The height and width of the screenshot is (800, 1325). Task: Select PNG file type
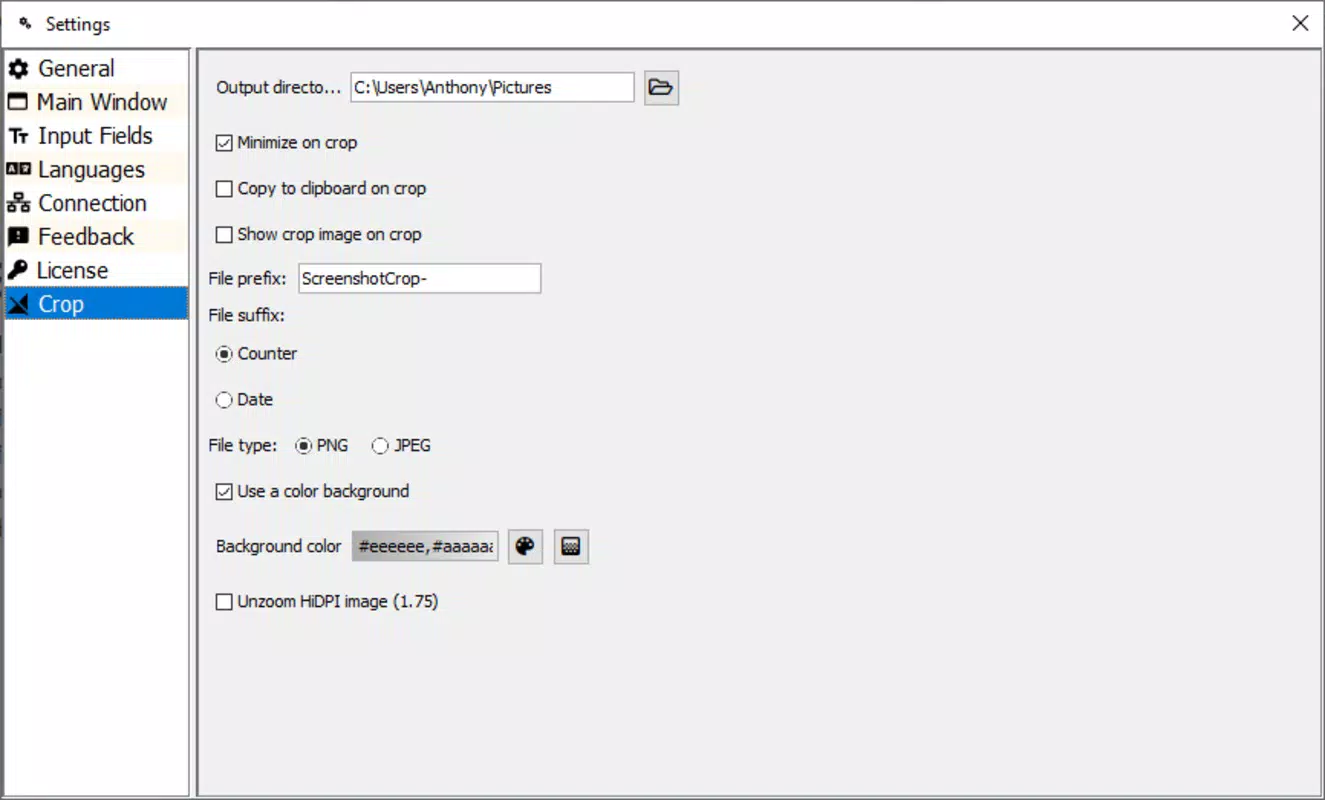(304, 446)
